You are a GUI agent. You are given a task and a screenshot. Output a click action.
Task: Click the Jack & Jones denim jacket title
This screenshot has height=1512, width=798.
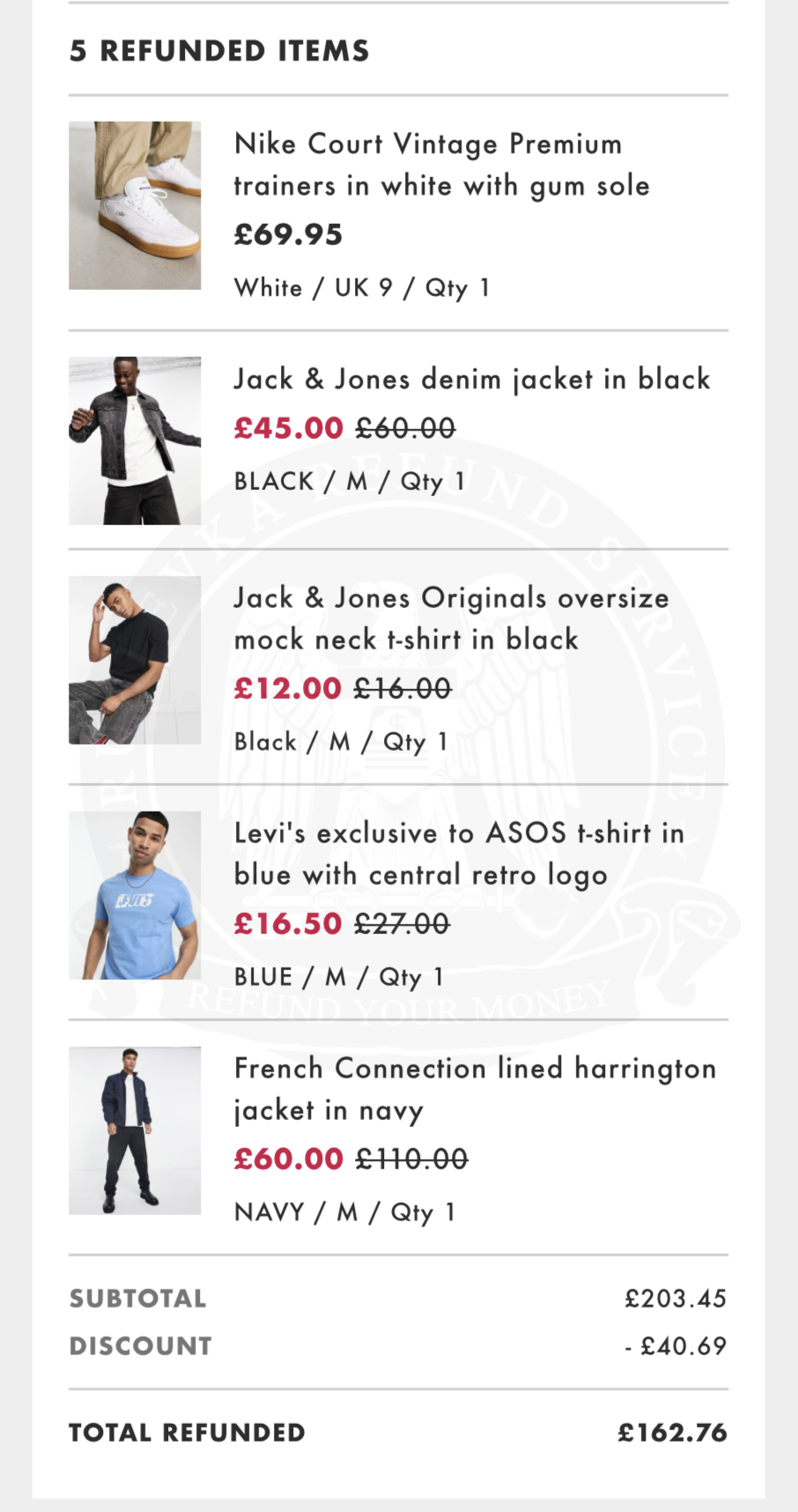tap(471, 380)
